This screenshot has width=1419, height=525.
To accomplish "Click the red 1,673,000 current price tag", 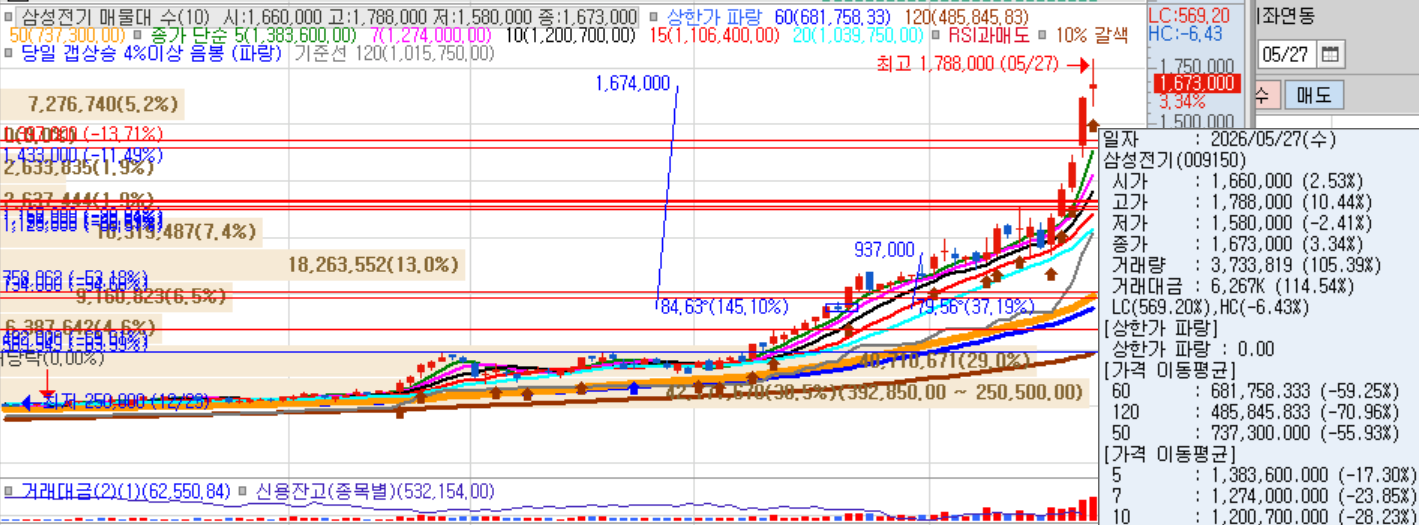I will (1196, 83).
